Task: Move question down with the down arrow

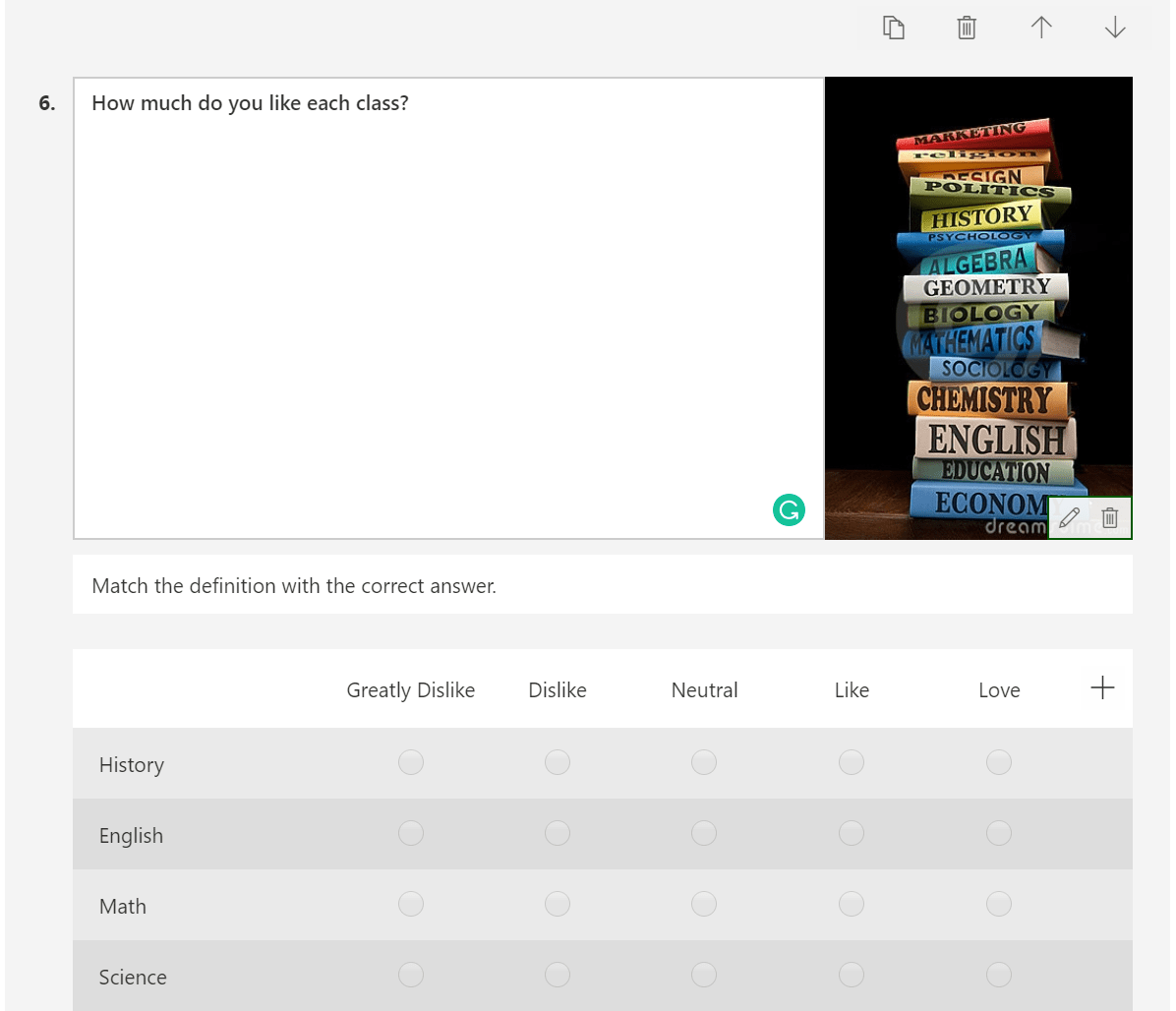Action: pos(1115,28)
